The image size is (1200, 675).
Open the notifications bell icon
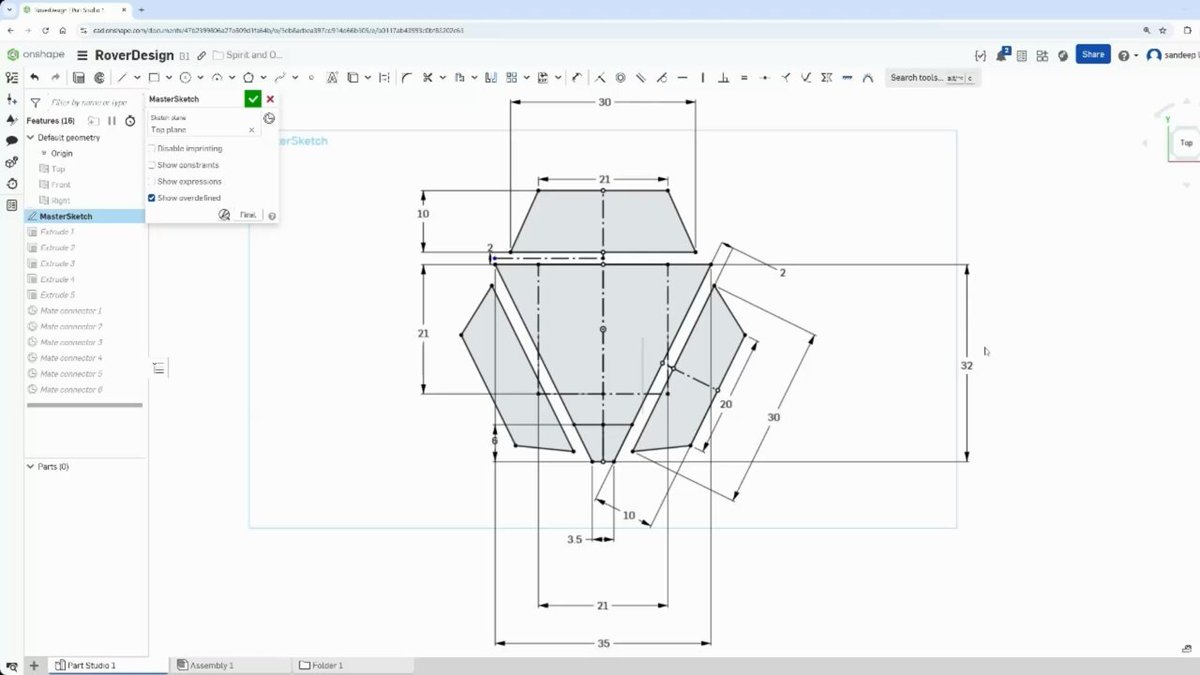pyautogui.click(x=1003, y=55)
